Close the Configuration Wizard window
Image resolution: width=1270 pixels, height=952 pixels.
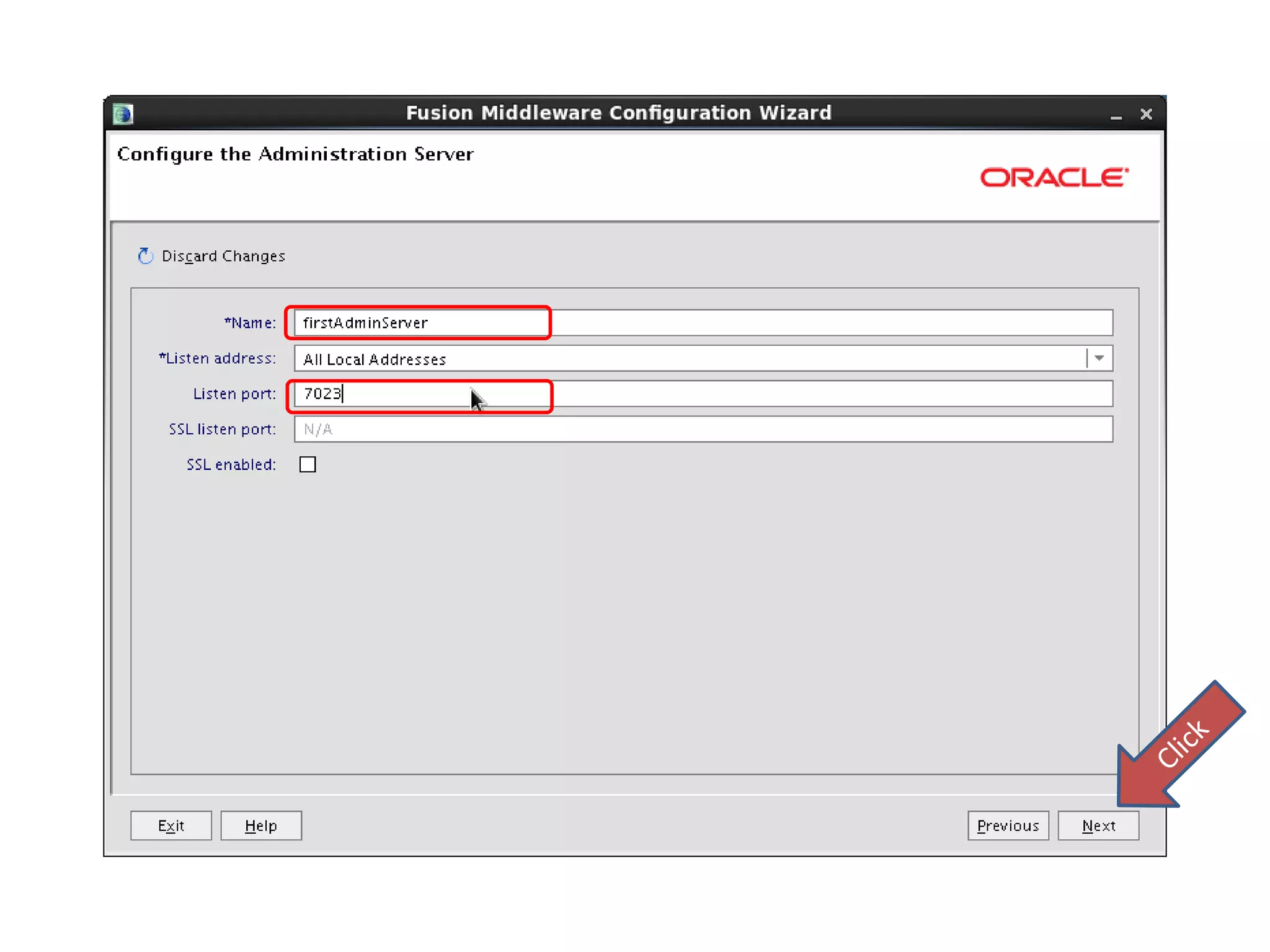pos(1145,114)
